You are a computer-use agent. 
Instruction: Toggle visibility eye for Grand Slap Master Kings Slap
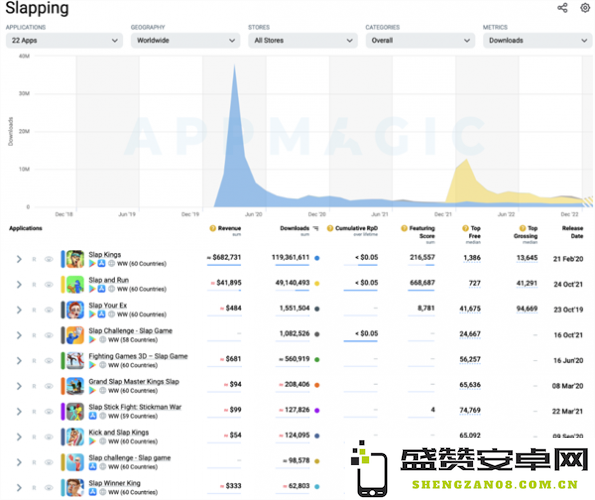(49, 386)
